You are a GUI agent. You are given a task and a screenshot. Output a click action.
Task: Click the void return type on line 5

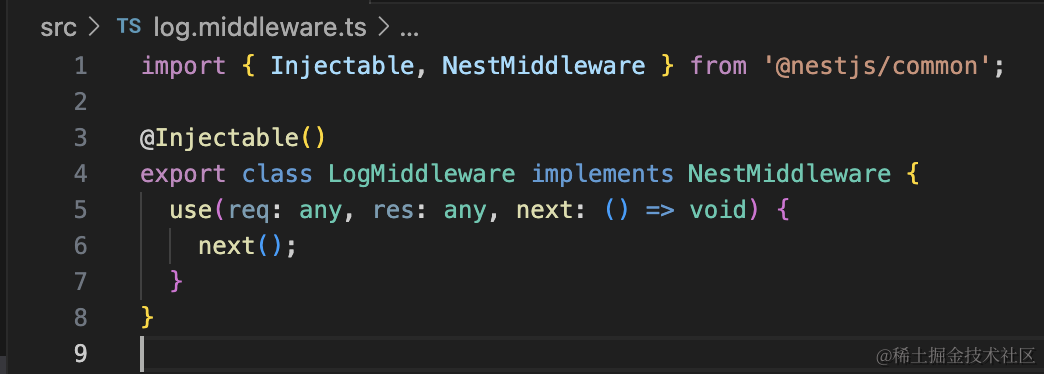(718, 210)
